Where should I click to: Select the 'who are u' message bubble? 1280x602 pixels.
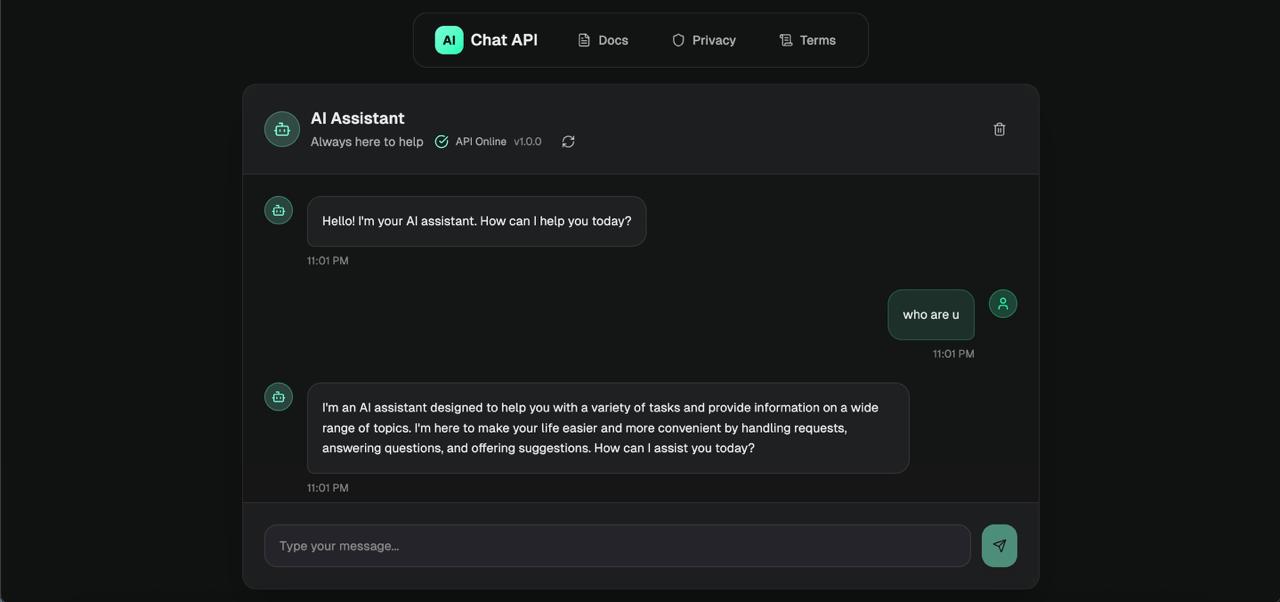(x=930, y=314)
